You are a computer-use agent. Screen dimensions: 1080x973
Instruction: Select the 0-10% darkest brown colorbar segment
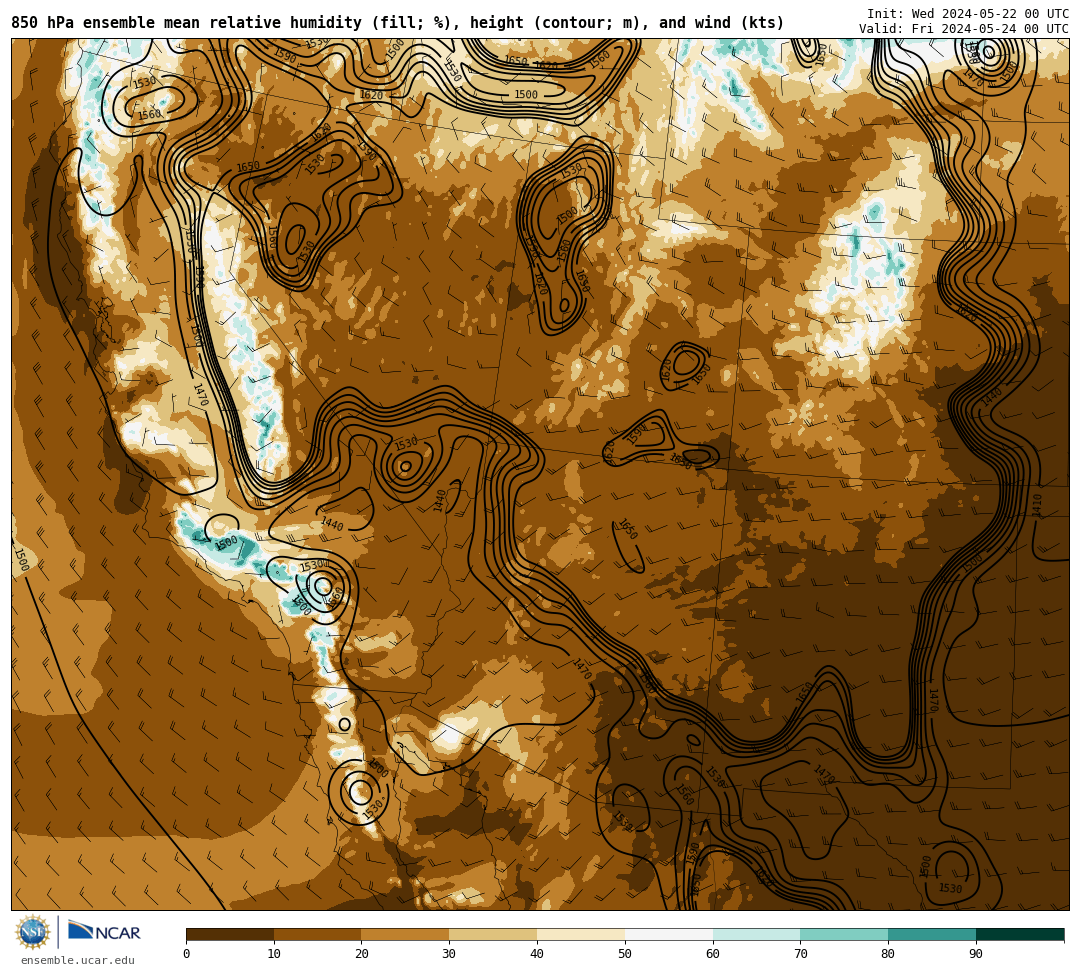[x=230, y=934]
